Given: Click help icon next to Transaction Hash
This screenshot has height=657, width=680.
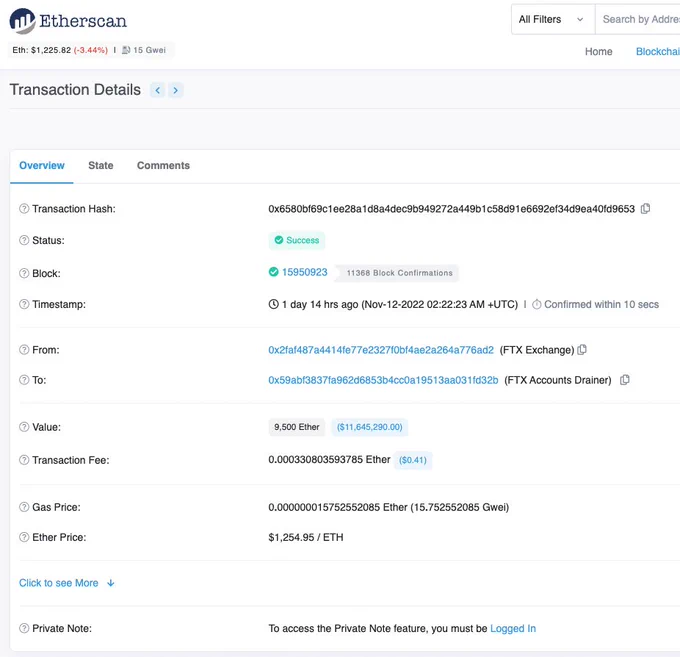Looking at the screenshot, I should [24, 209].
